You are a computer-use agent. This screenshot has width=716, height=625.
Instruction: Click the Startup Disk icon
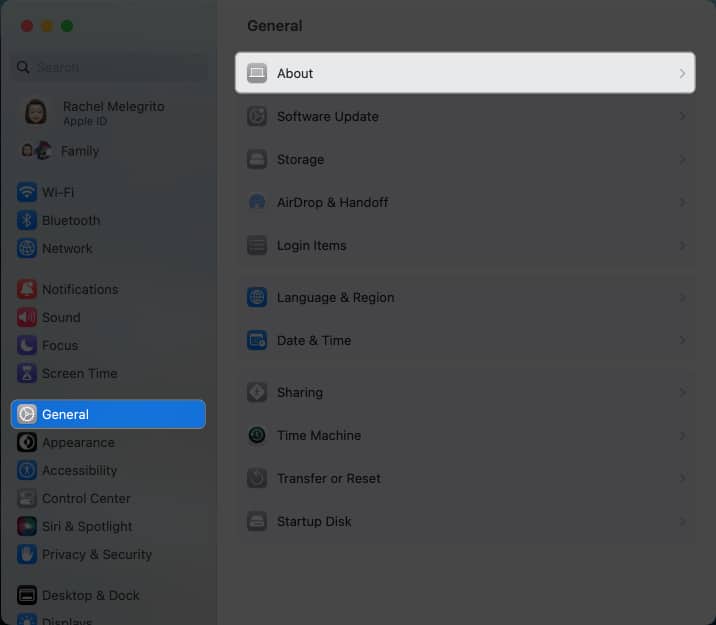click(257, 521)
